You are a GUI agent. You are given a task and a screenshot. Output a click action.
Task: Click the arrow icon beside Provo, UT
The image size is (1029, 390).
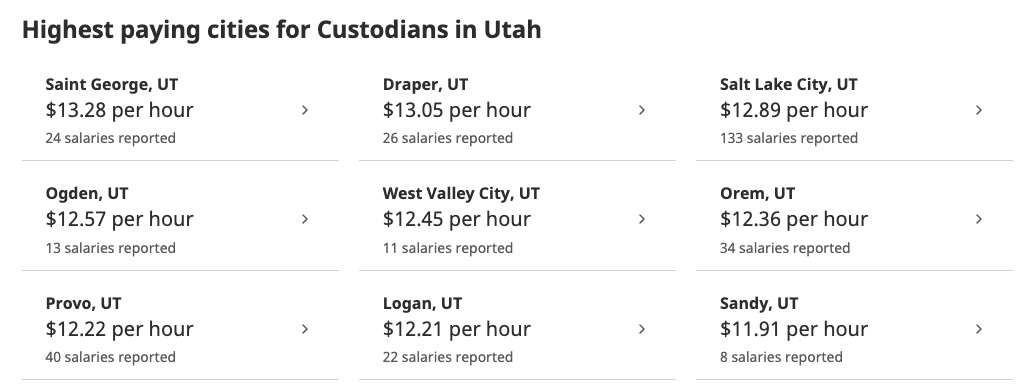coord(304,329)
